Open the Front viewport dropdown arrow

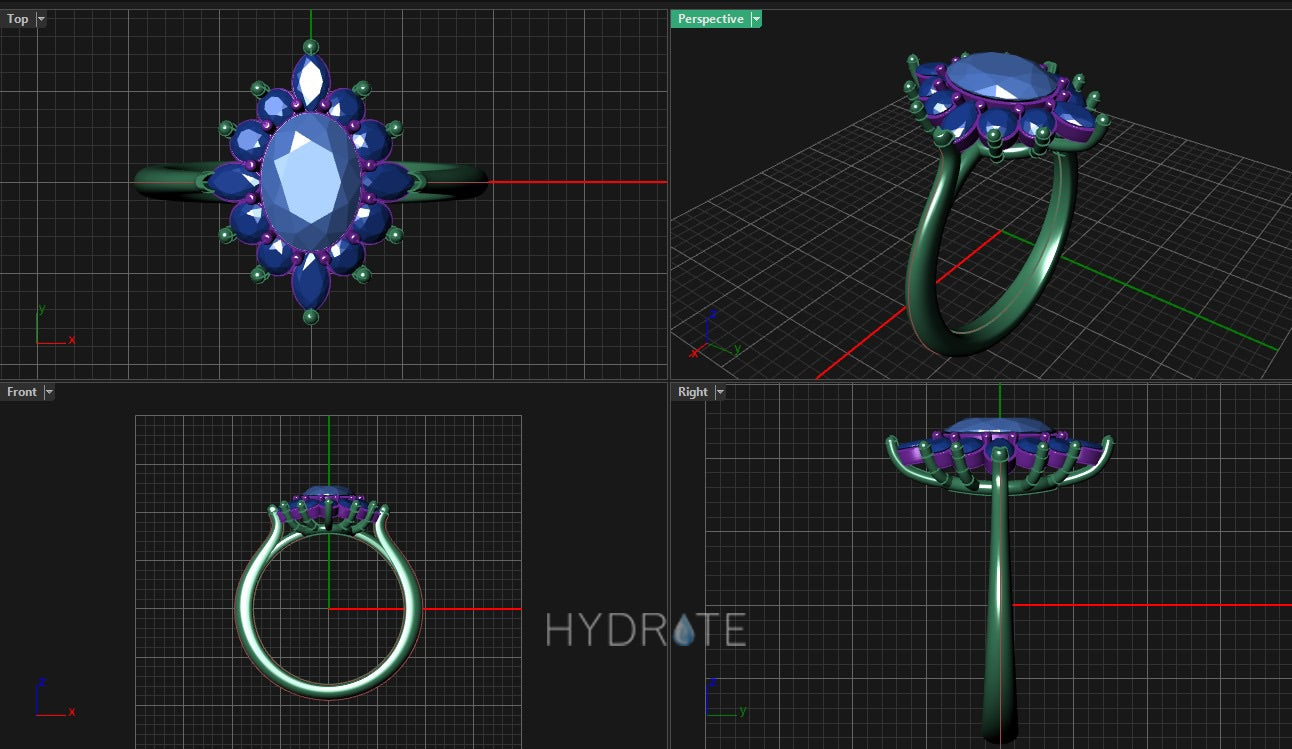coord(49,392)
